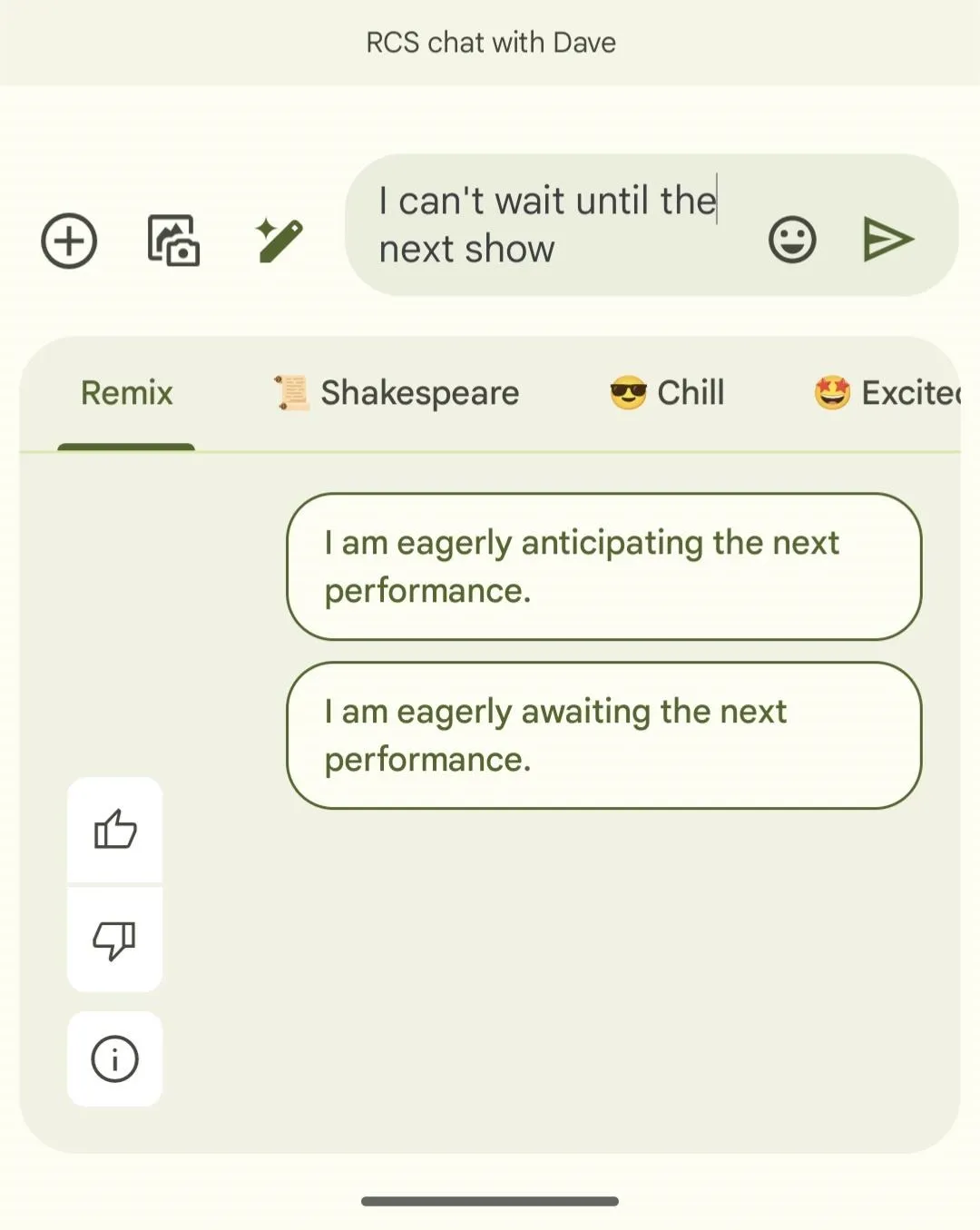
Task: Open the info circle icon
Action: tap(115, 1058)
